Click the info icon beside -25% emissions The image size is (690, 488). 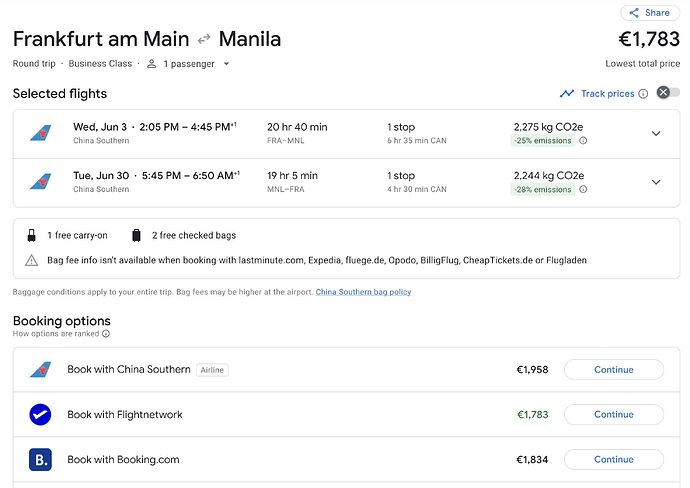click(x=583, y=141)
